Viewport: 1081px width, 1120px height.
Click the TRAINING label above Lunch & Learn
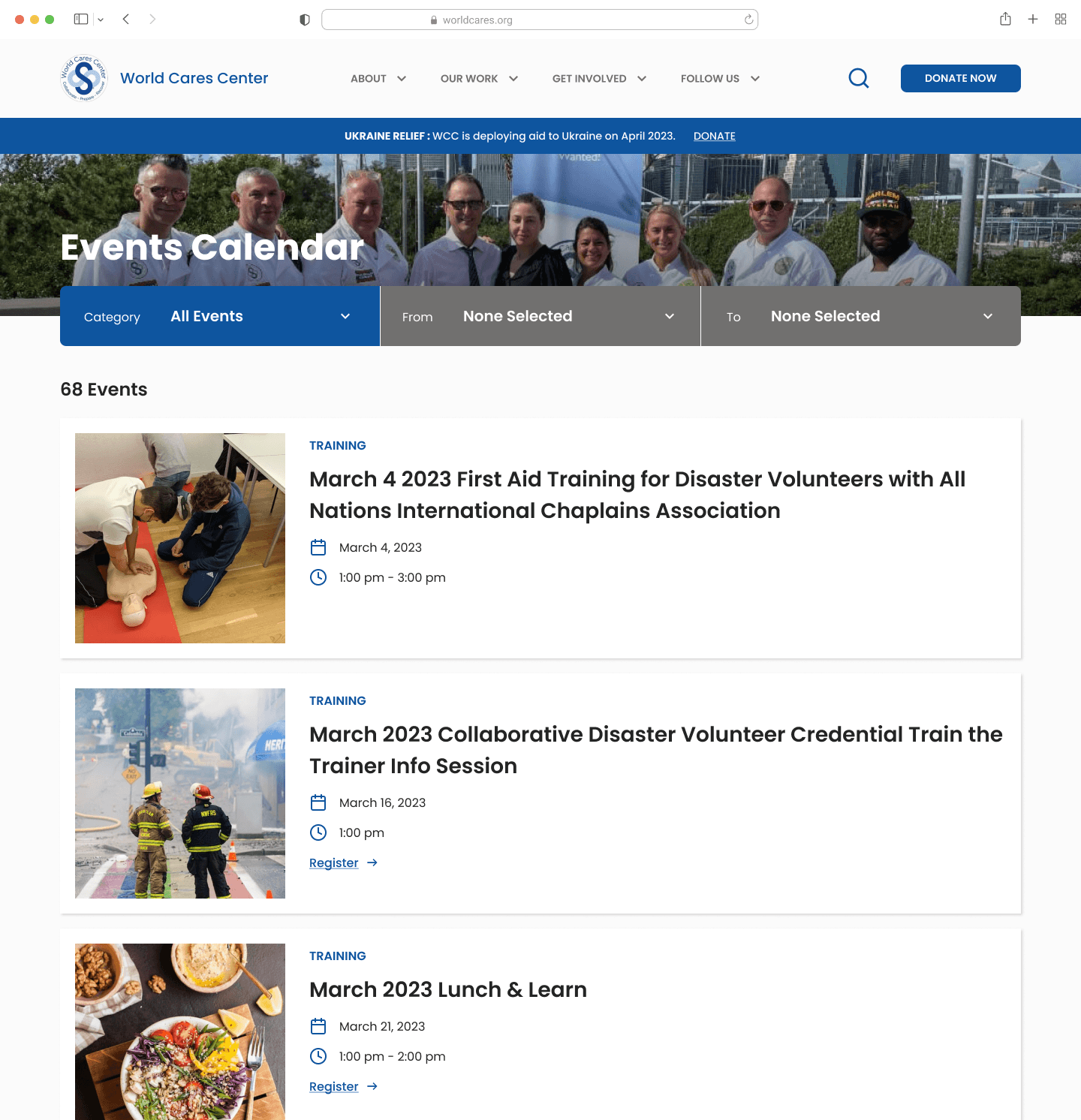(x=338, y=956)
